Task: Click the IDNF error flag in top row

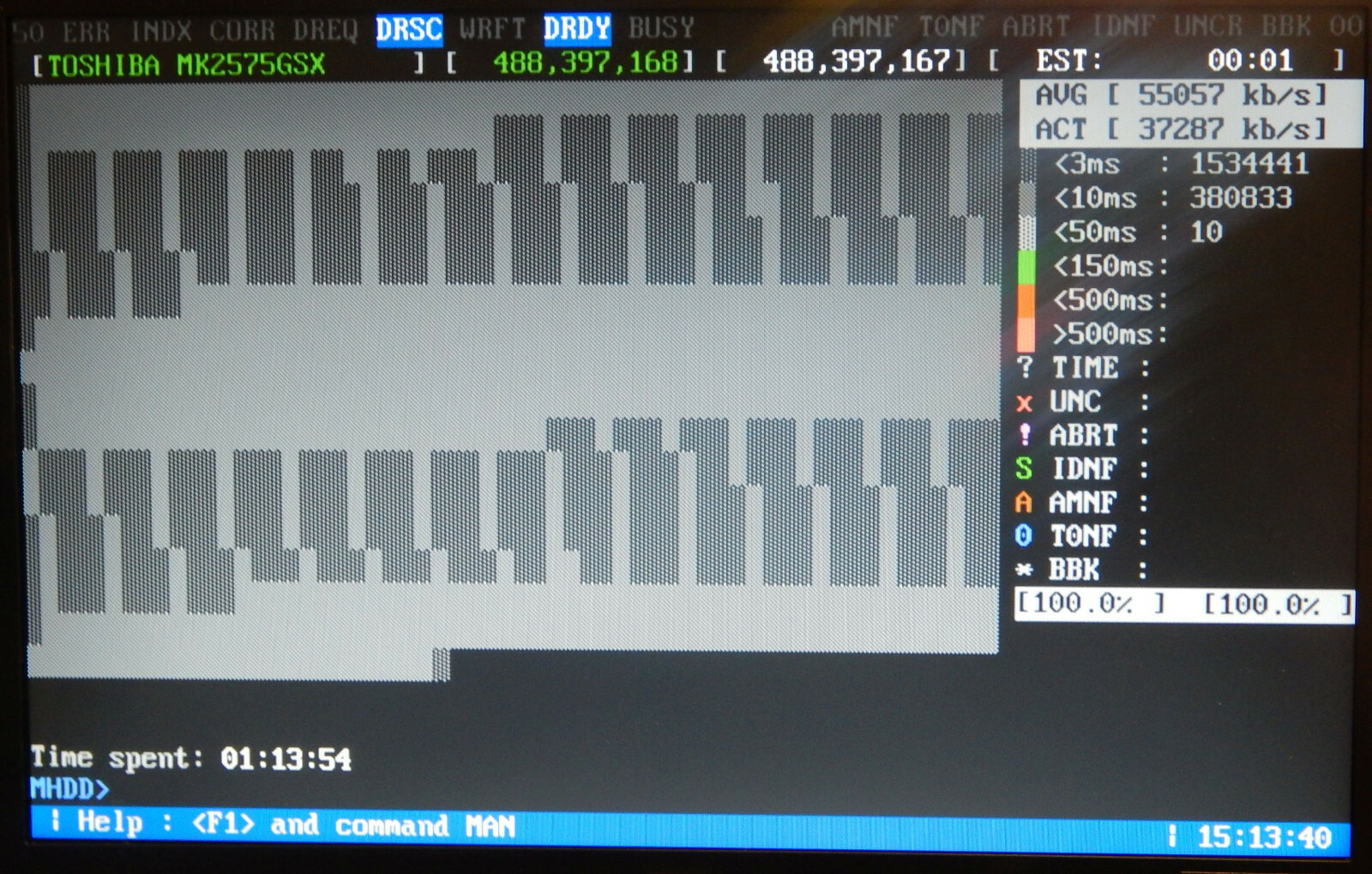Action: click(x=1122, y=27)
